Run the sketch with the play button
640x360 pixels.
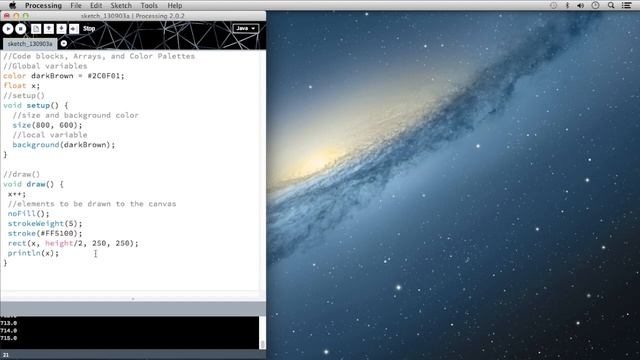pyautogui.click(x=8, y=29)
